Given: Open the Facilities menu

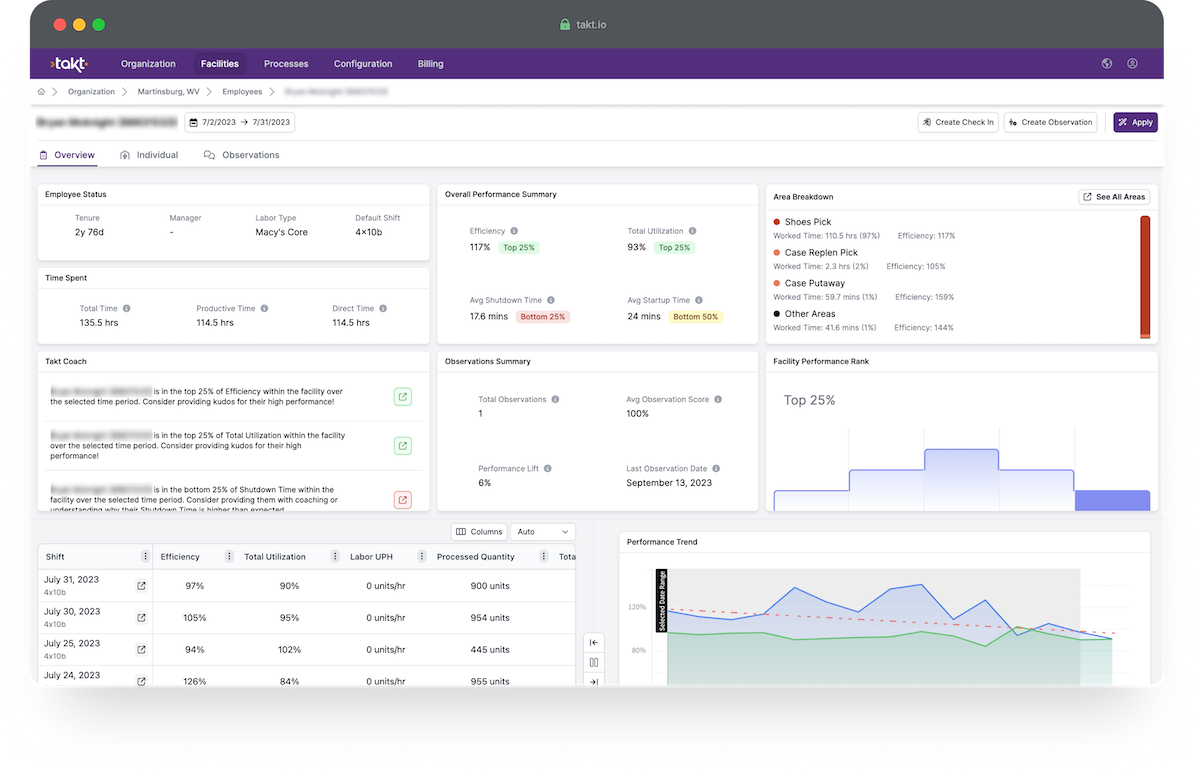Looking at the screenshot, I should point(220,64).
